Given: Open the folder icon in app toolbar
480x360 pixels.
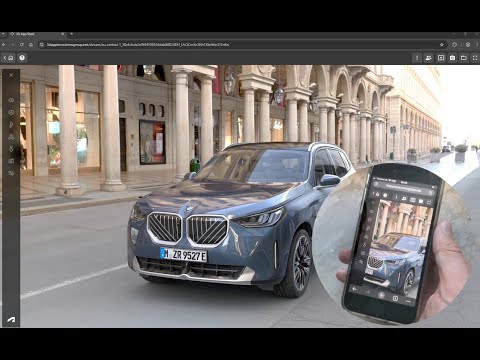Looking at the screenshot, I should (464, 58).
